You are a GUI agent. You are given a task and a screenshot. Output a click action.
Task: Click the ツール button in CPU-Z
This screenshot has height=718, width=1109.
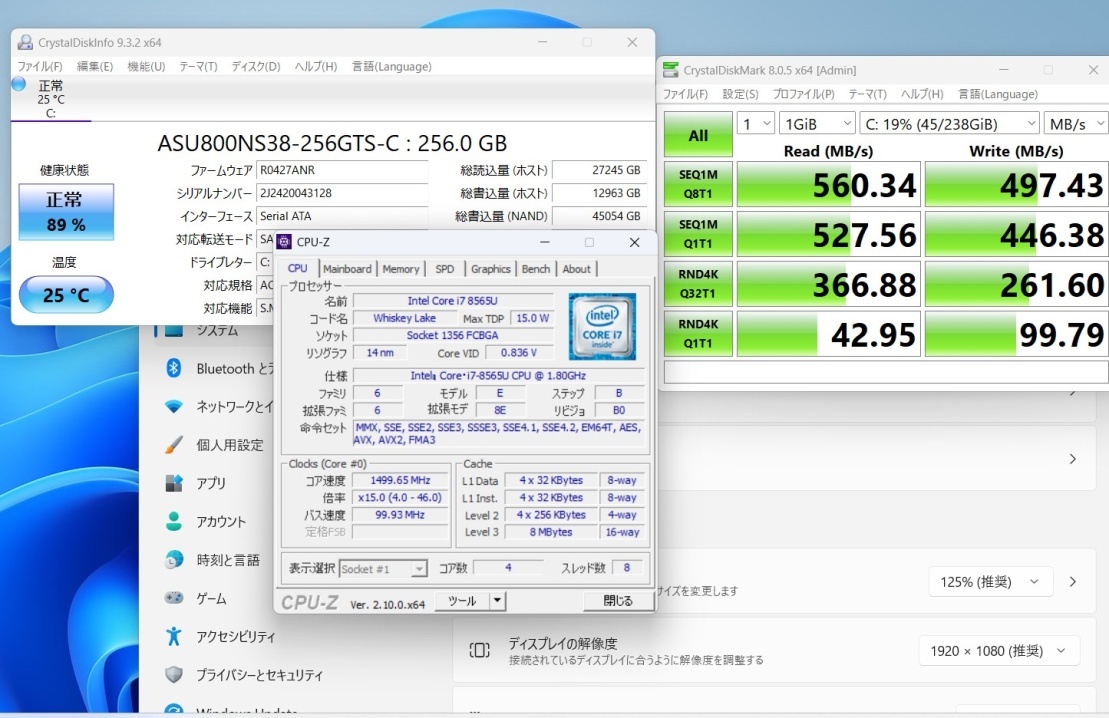coord(462,601)
